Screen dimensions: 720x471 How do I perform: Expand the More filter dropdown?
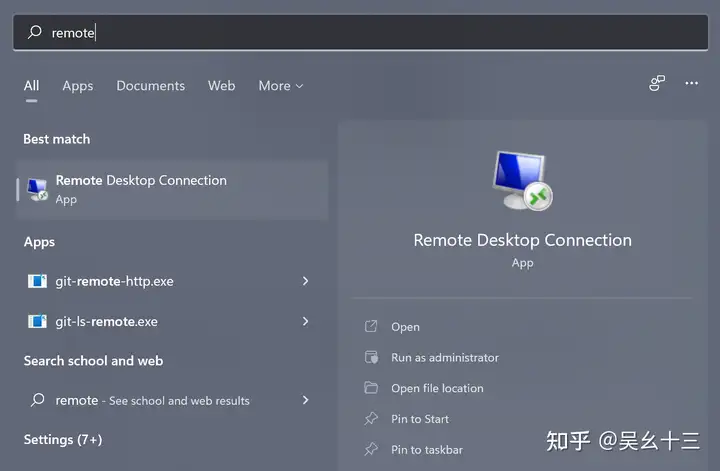[281, 86]
